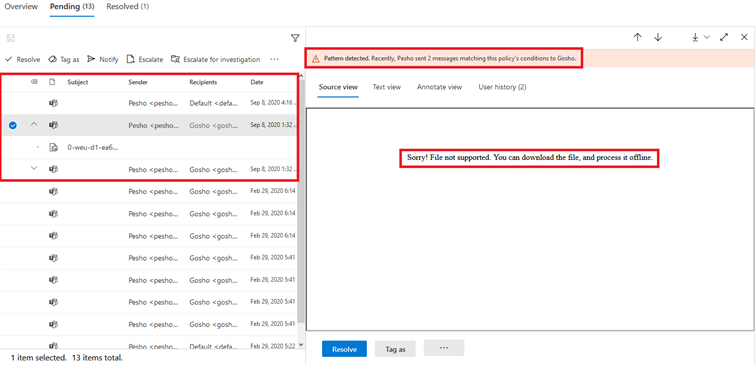
Task: Click the collapse-all icon in header row
Action: (34, 82)
